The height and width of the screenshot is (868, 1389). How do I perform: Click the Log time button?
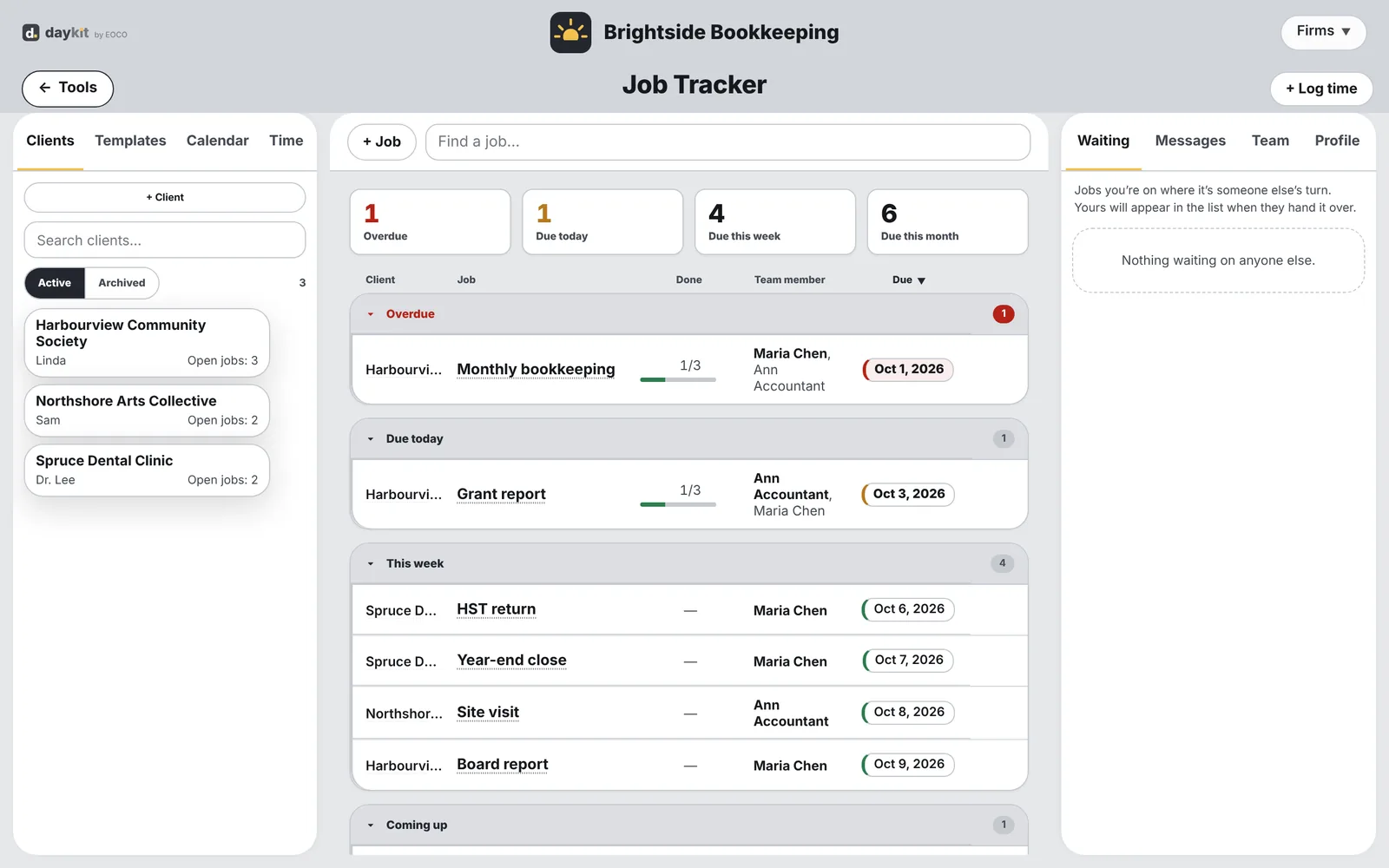[1321, 89]
